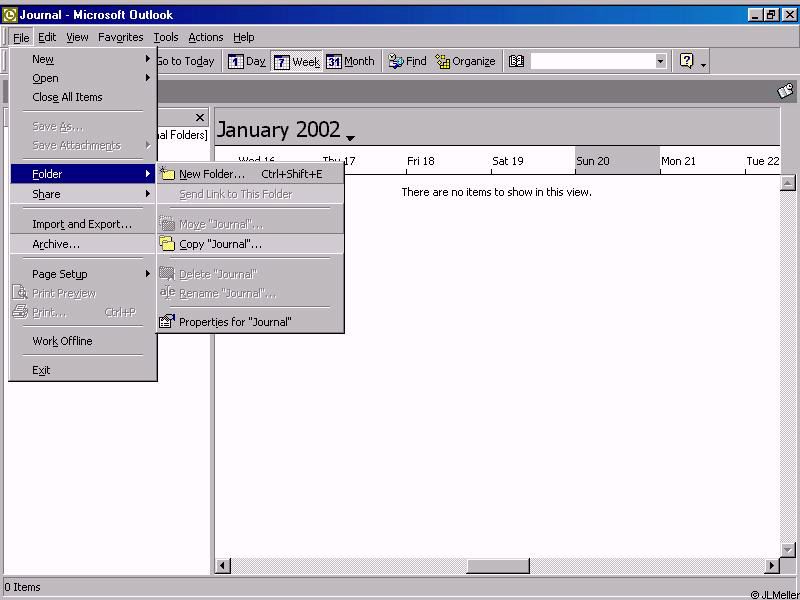Open the toolbar options arrow
This screenshot has height=600, width=800.
click(704, 64)
